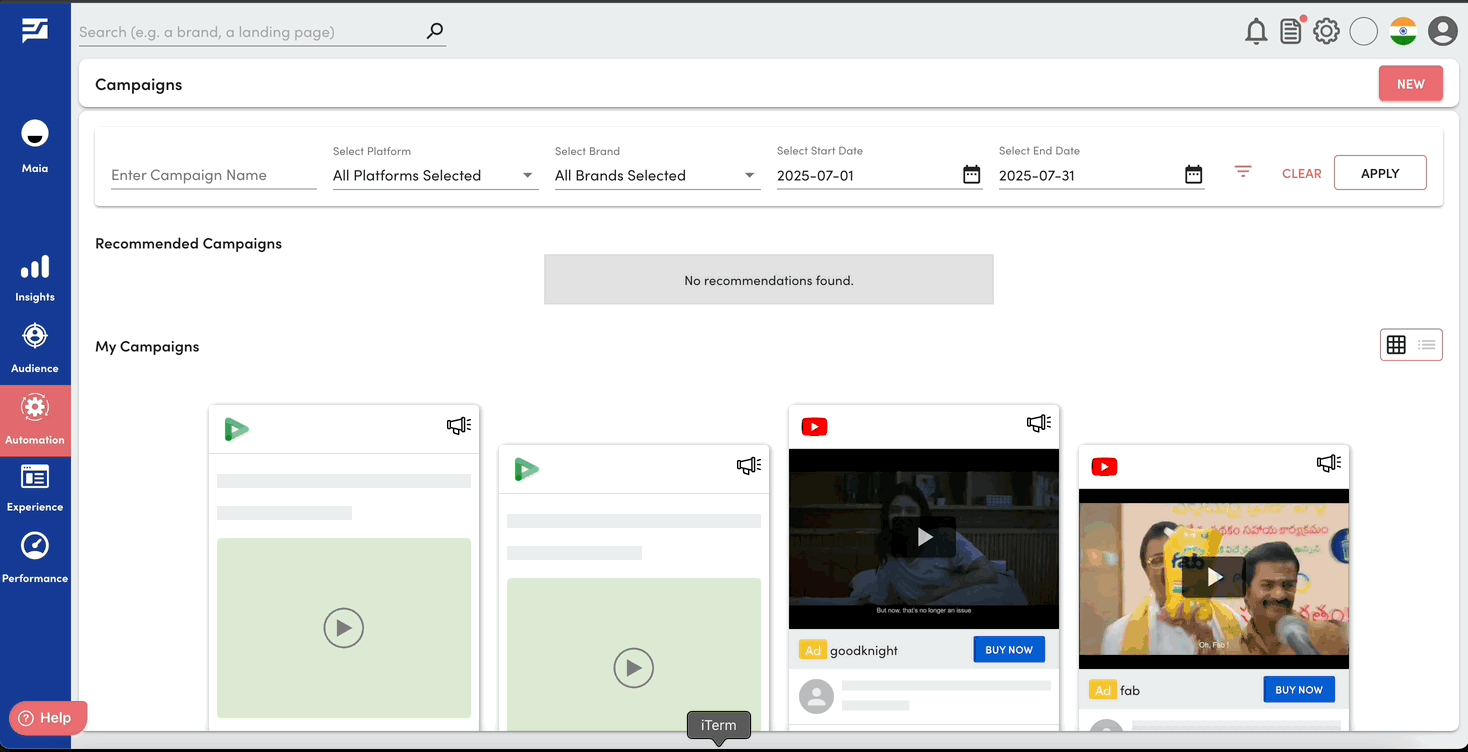Click the 'goodknight' ad name
The width and height of the screenshot is (1468, 752).
864,650
